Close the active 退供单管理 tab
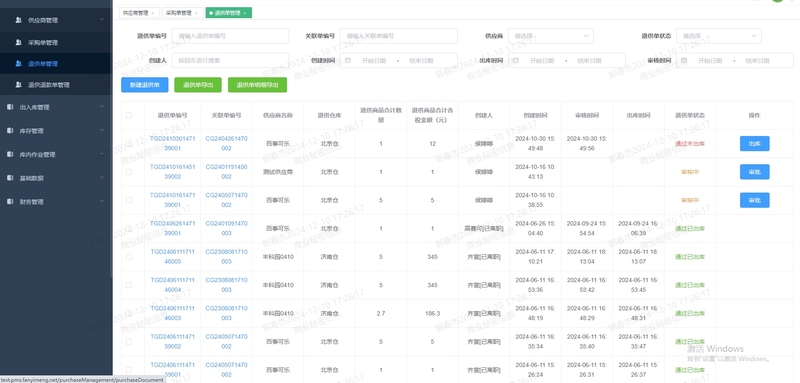 245,13
